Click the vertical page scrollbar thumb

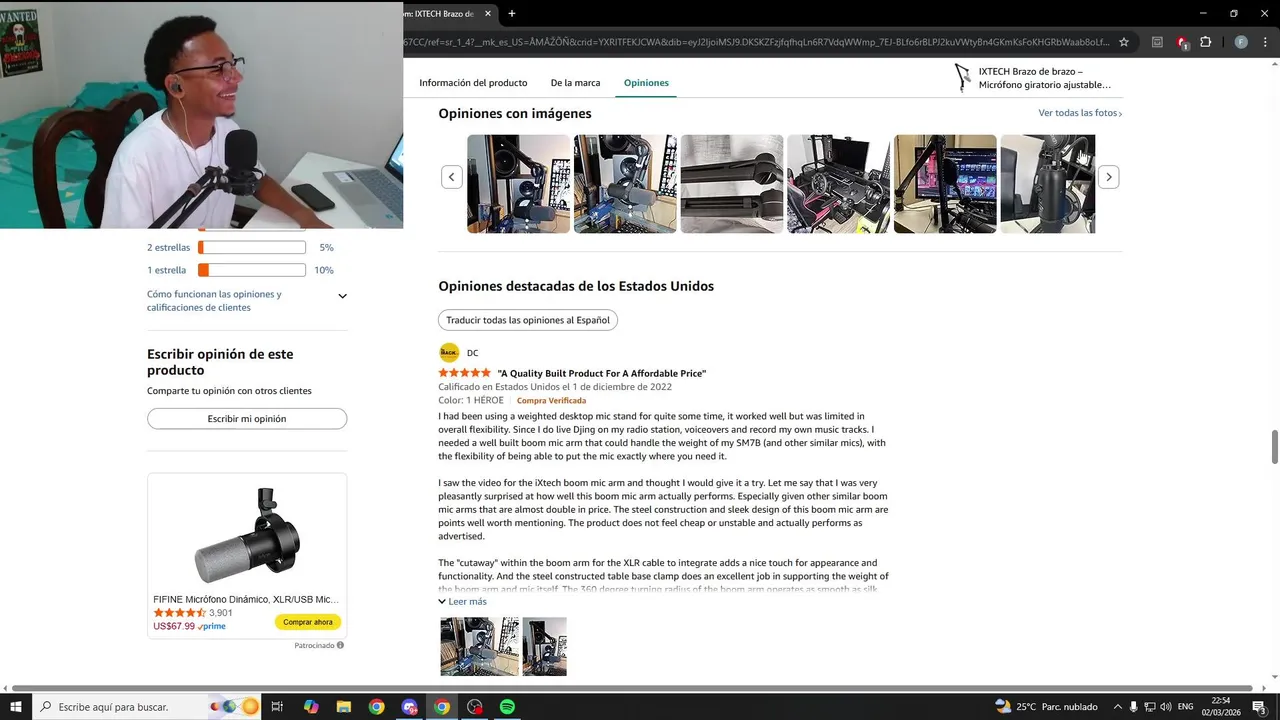[x=1274, y=447]
